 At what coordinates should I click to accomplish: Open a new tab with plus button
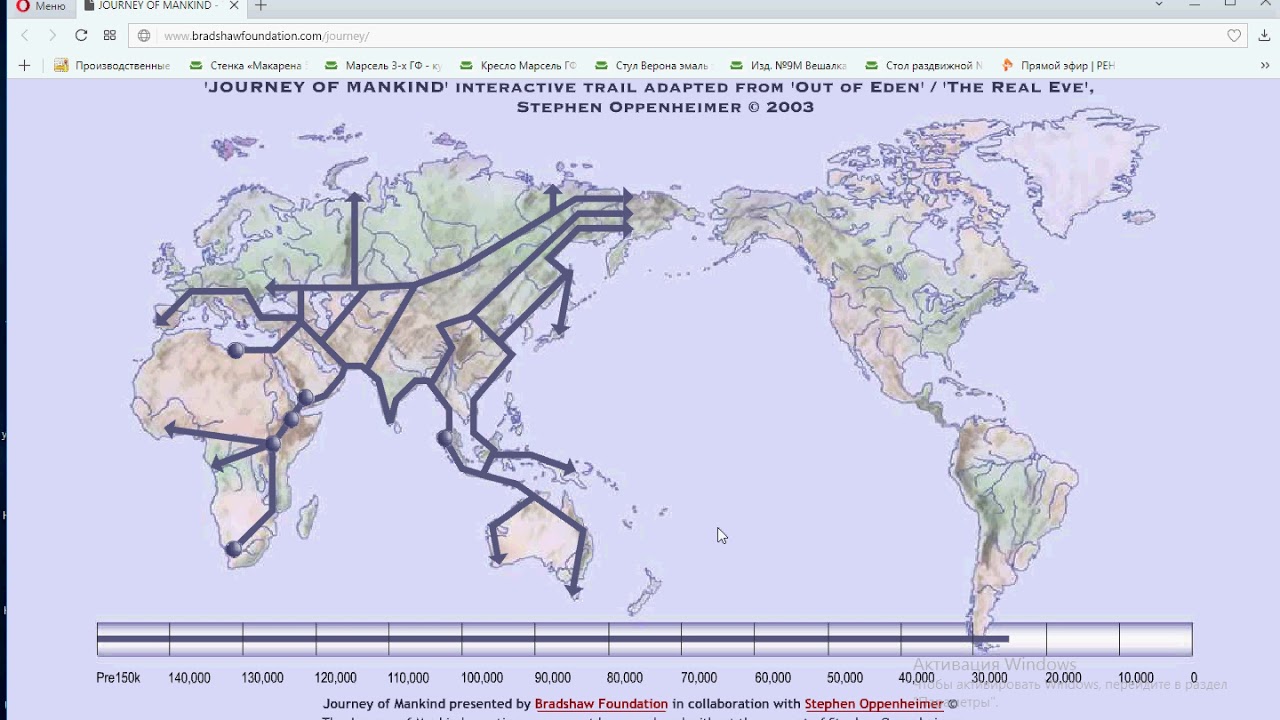[261, 6]
